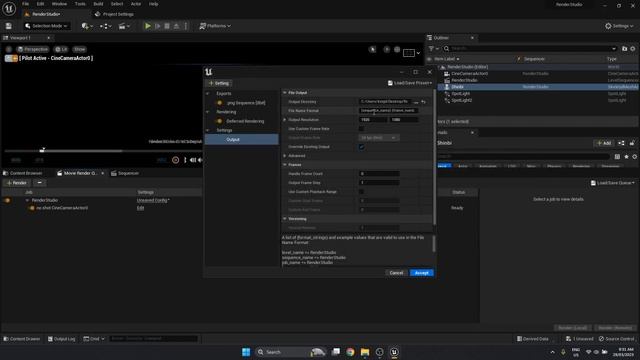Start Play in Editor with green arrow
Viewport: 640px width, 360px height.
[x=148, y=26]
